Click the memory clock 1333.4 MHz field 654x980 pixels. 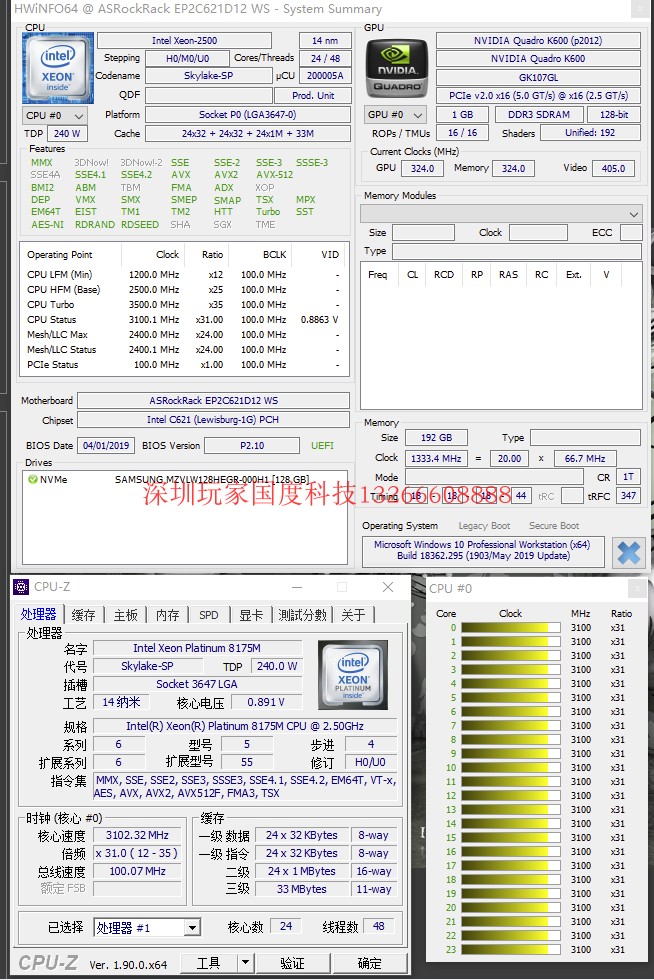pos(436,458)
